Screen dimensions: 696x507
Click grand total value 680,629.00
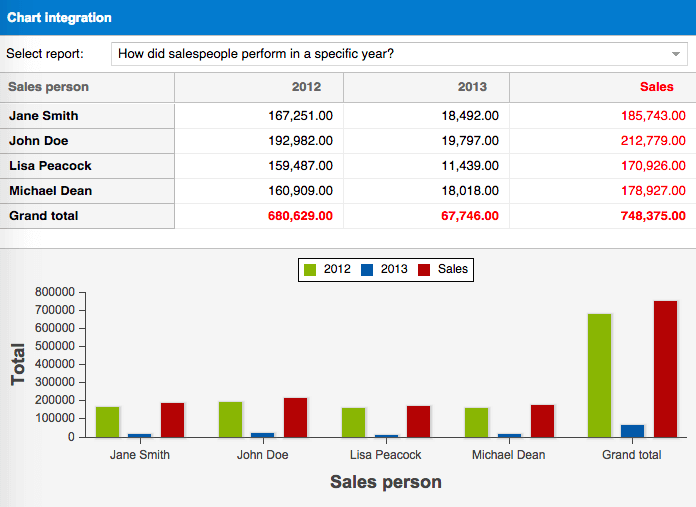301,216
